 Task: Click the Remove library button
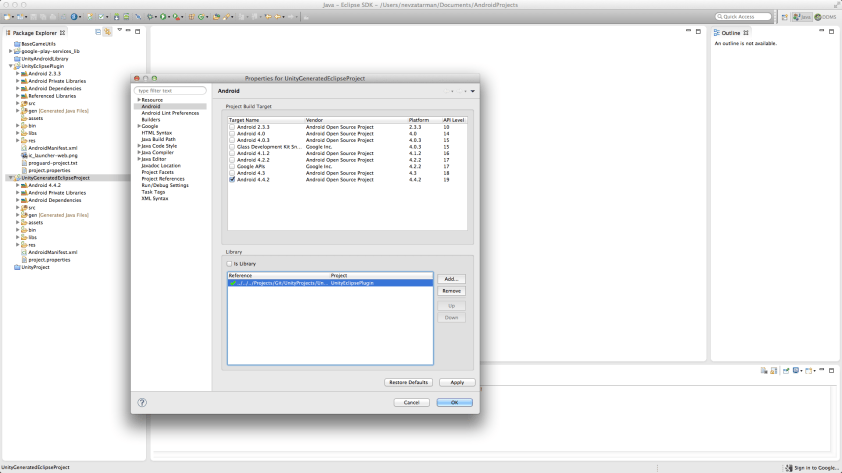tap(451, 291)
